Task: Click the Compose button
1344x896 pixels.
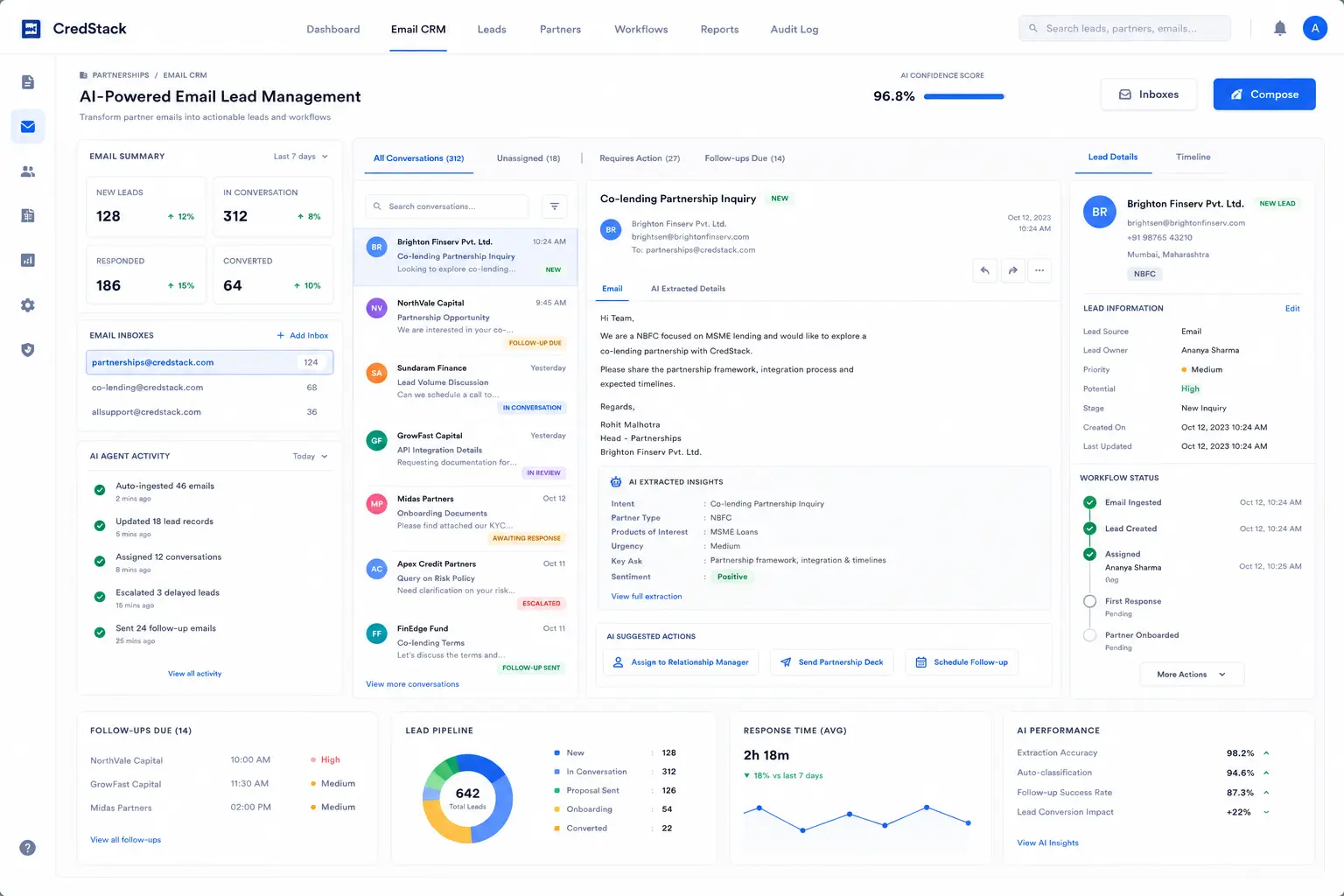Action: 1264,94
